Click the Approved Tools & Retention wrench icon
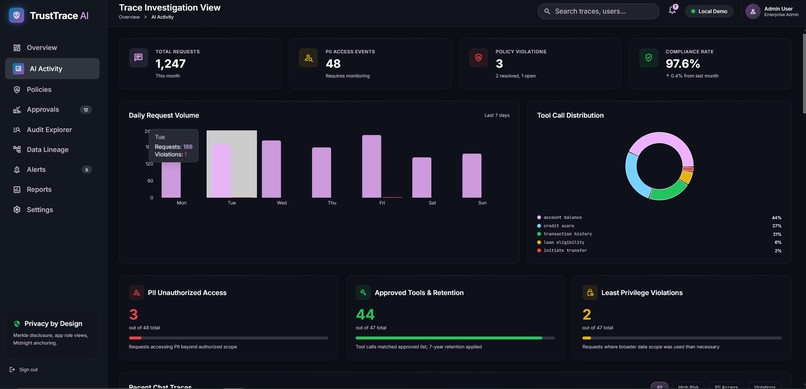Viewport: 806px width, 389px height. (x=363, y=292)
